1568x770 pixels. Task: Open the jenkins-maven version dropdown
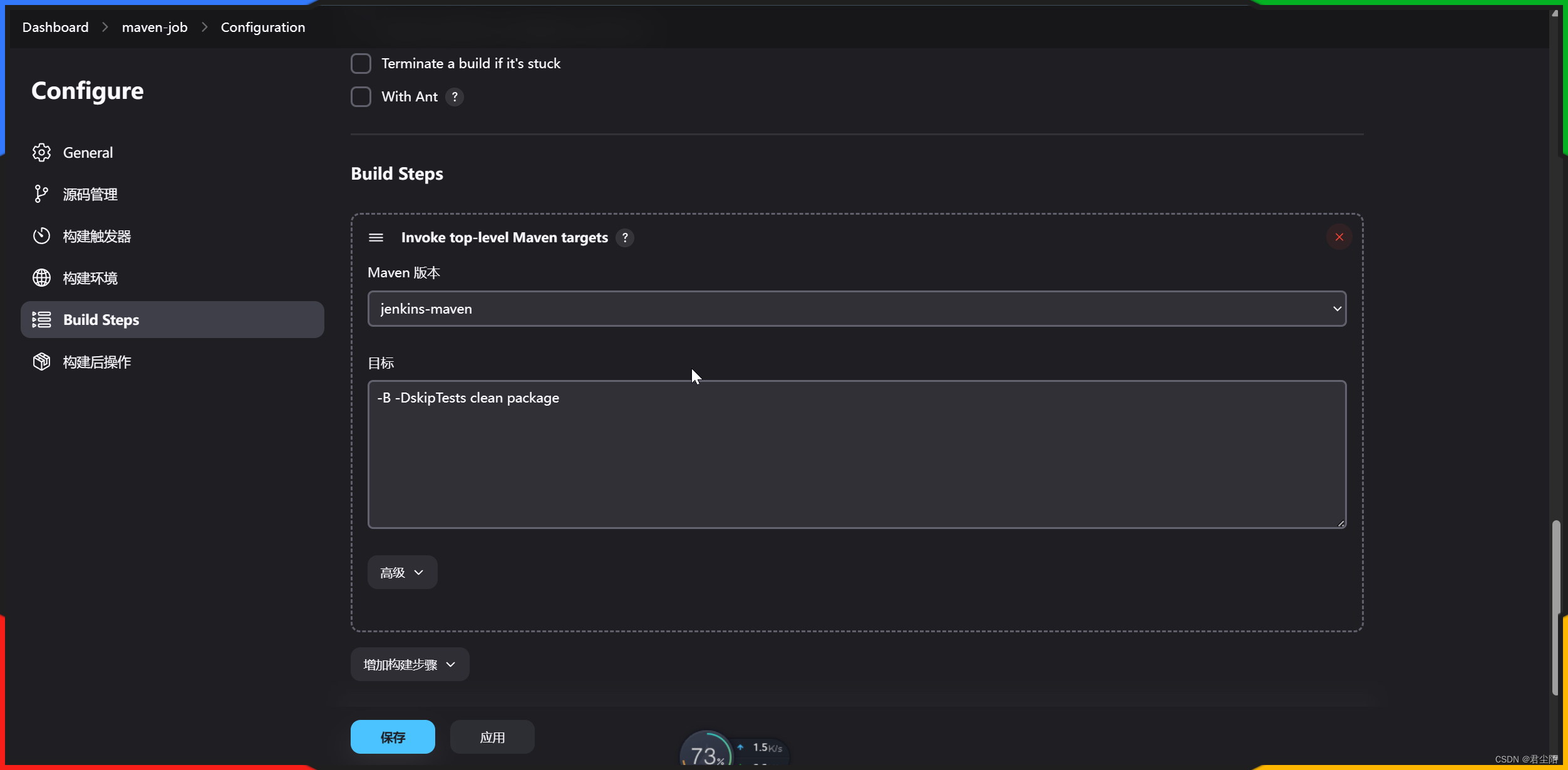[856, 309]
